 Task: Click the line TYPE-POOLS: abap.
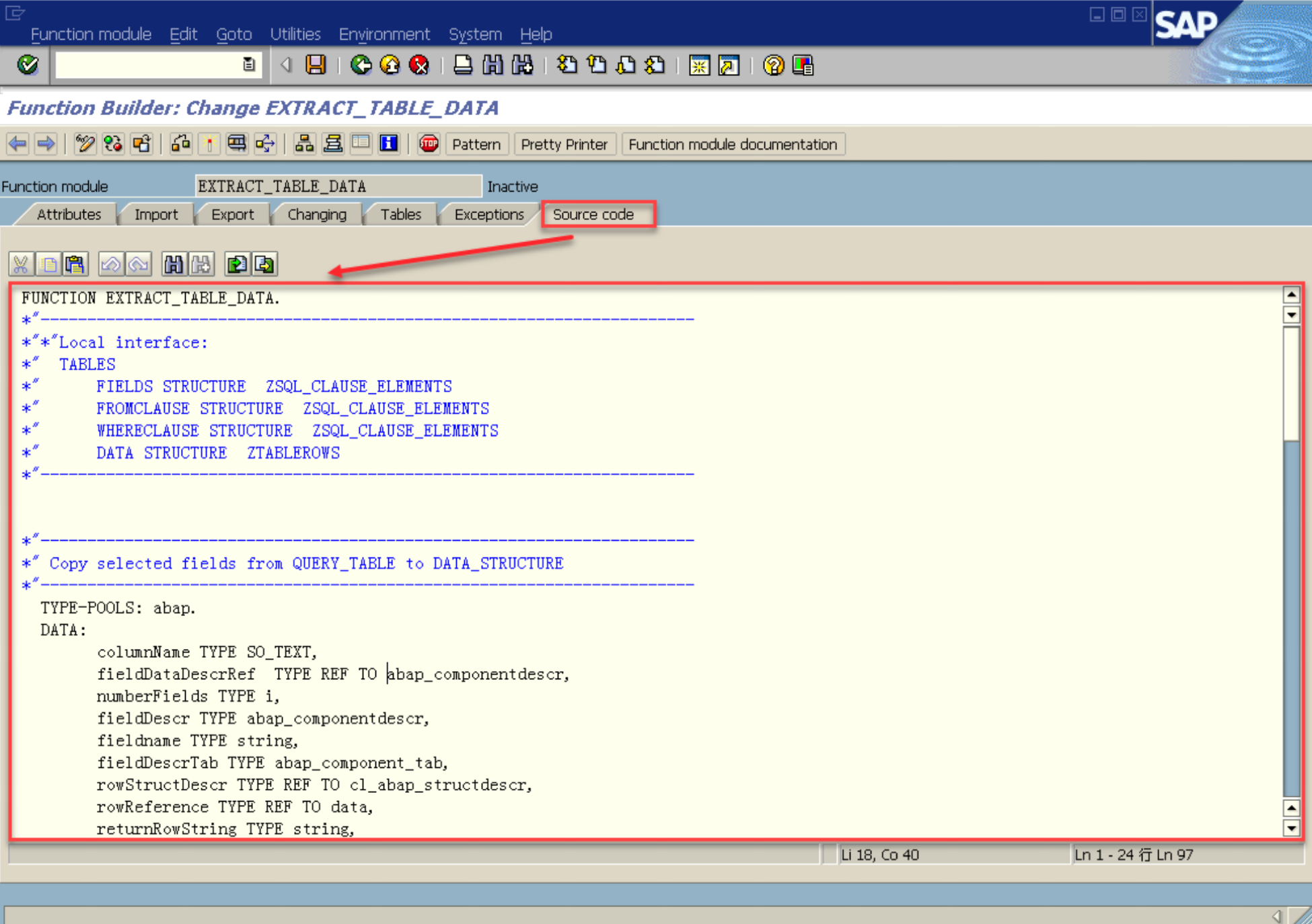tap(118, 608)
